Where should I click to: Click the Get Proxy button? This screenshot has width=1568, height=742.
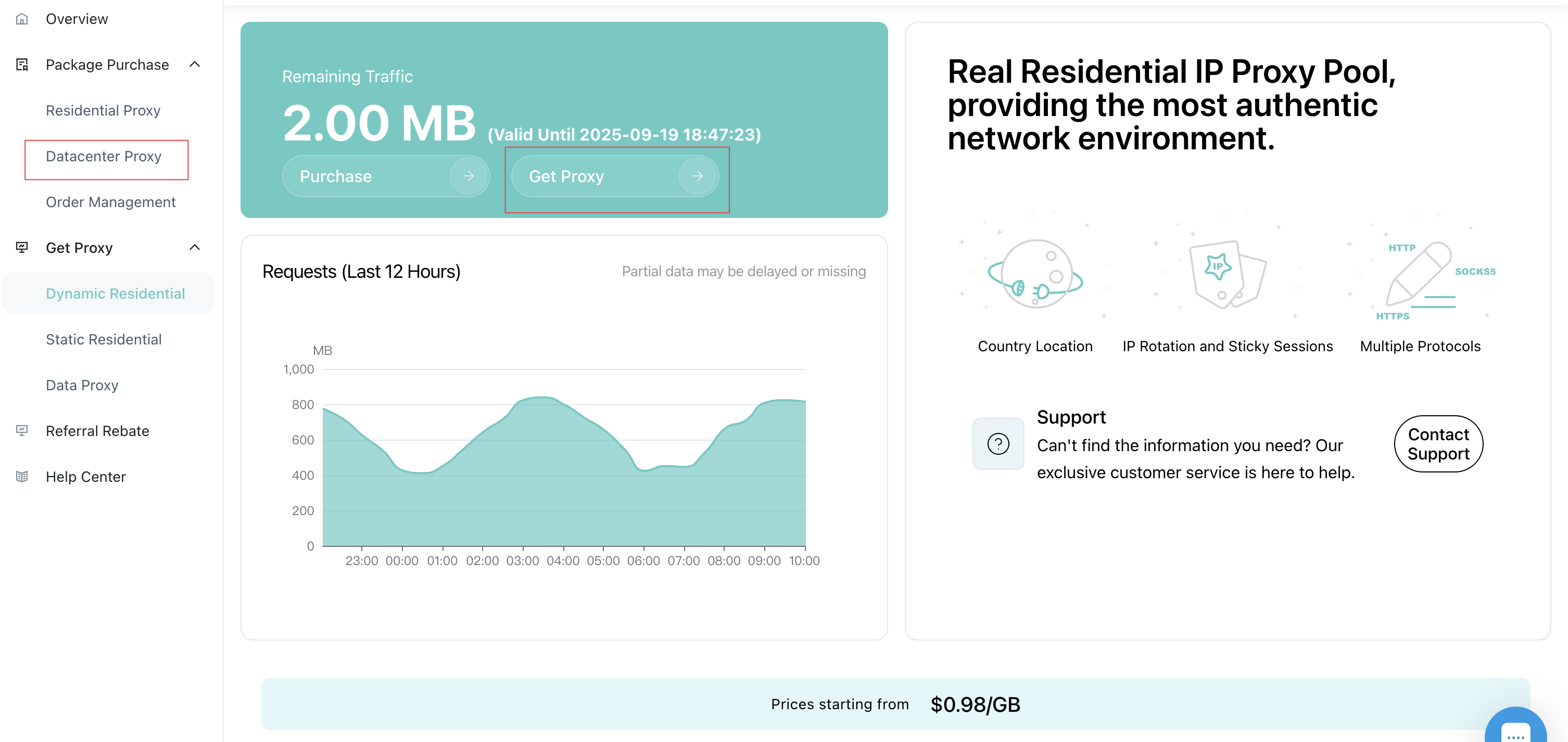[615, 176]
